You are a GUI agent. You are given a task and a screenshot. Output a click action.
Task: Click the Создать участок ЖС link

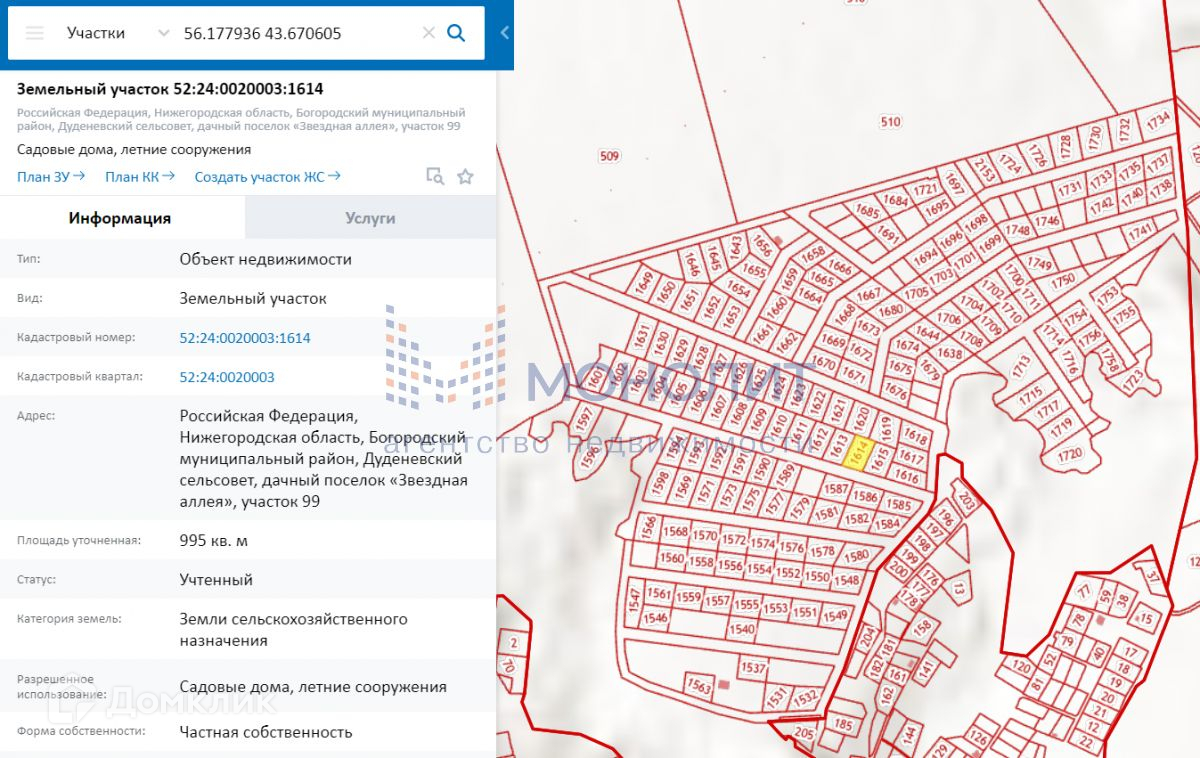(267, 177)
